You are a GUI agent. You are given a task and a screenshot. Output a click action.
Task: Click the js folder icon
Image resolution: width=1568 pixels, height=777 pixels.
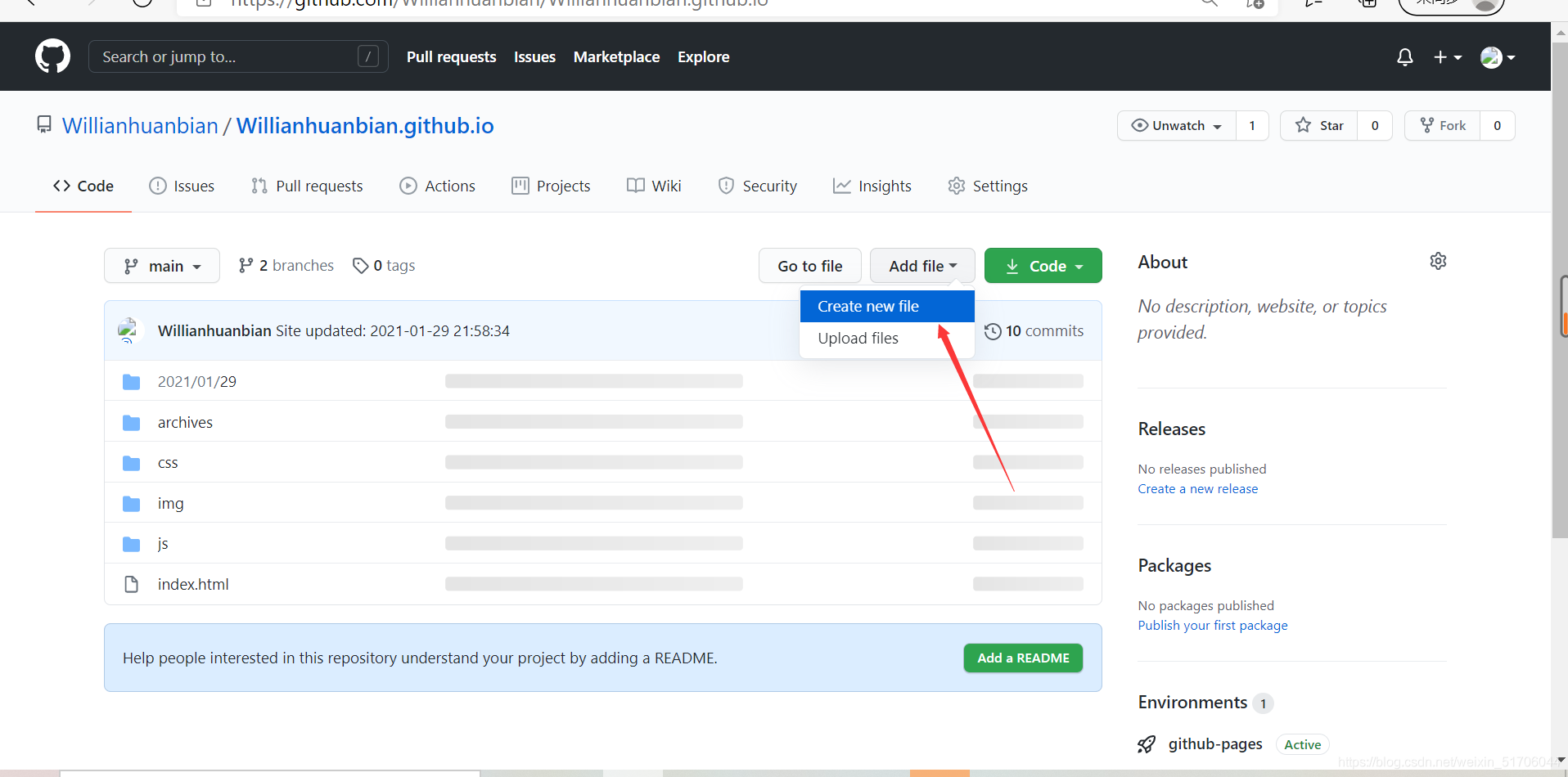131,544
